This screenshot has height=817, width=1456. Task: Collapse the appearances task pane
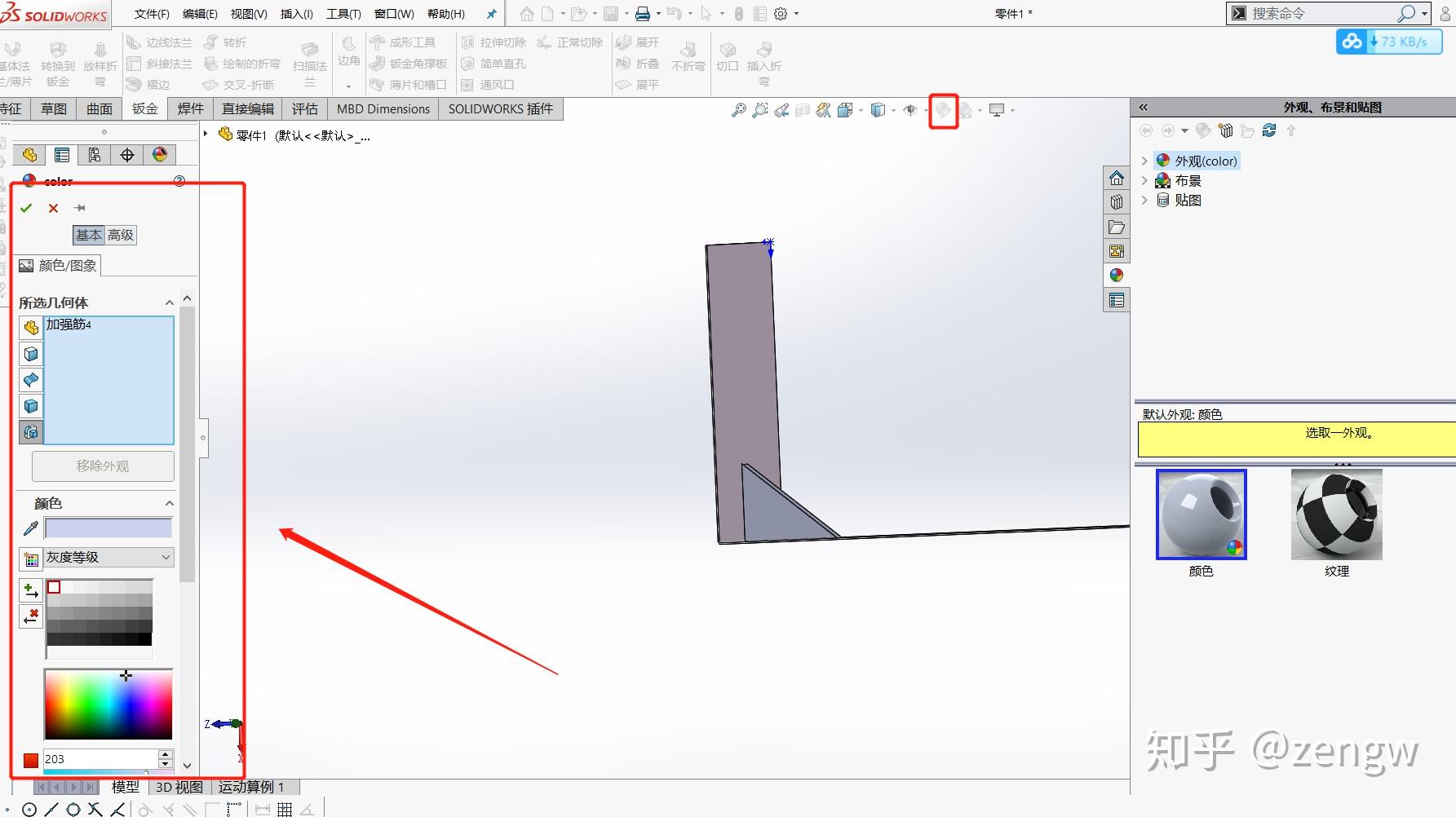1144,107
